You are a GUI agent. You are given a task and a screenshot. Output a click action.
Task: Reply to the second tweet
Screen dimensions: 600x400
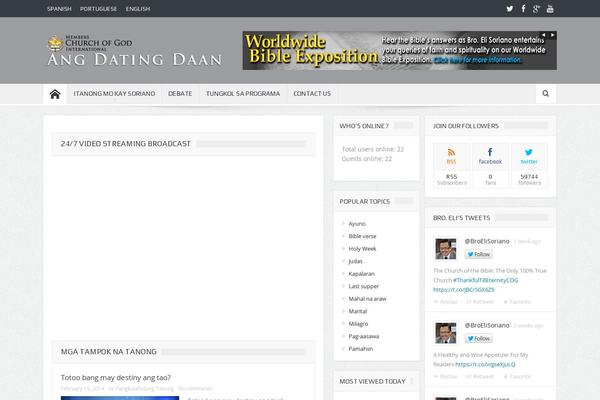(446, 376)
